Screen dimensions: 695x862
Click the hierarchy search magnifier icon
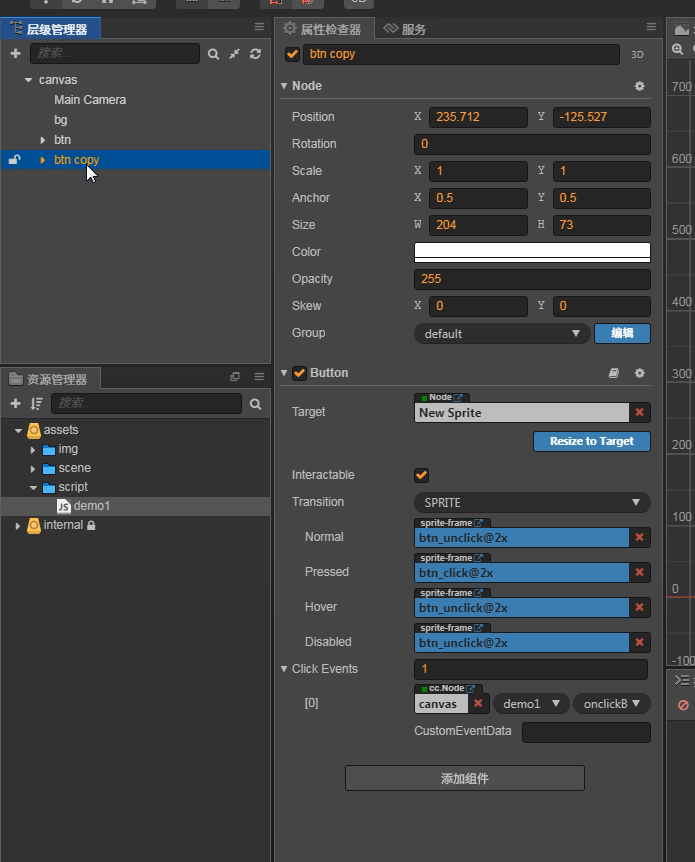tap(213, 54)
